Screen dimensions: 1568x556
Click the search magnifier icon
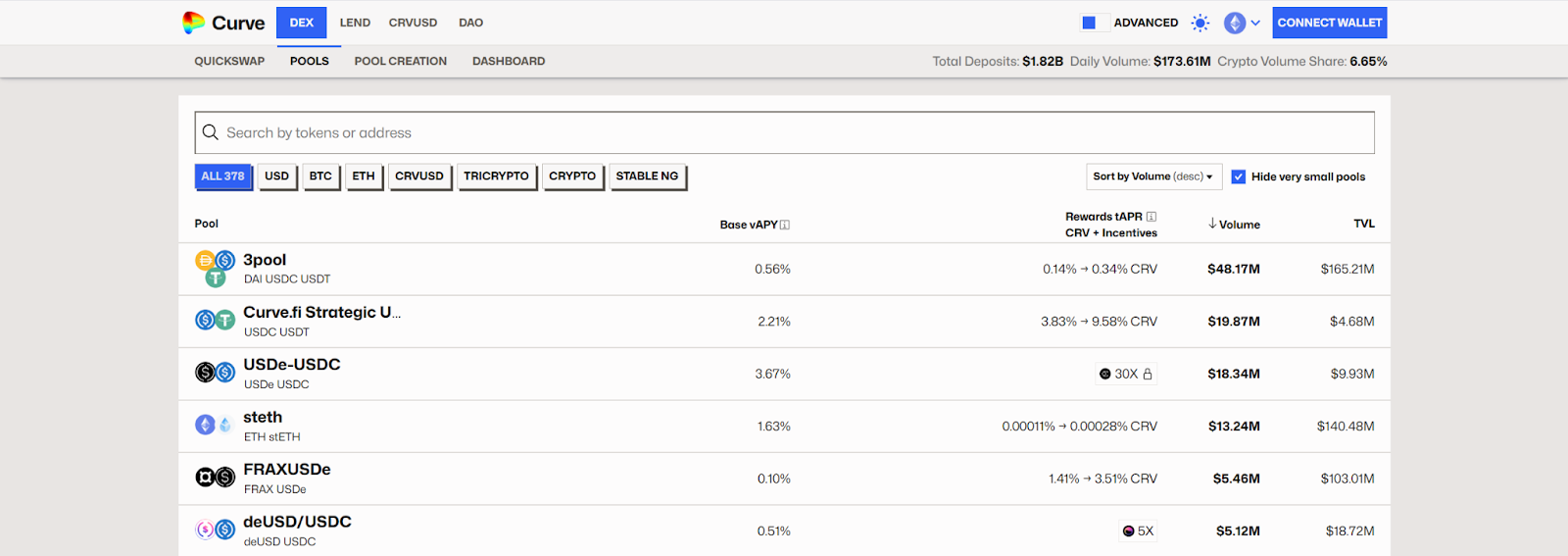(x=210, y=132)
